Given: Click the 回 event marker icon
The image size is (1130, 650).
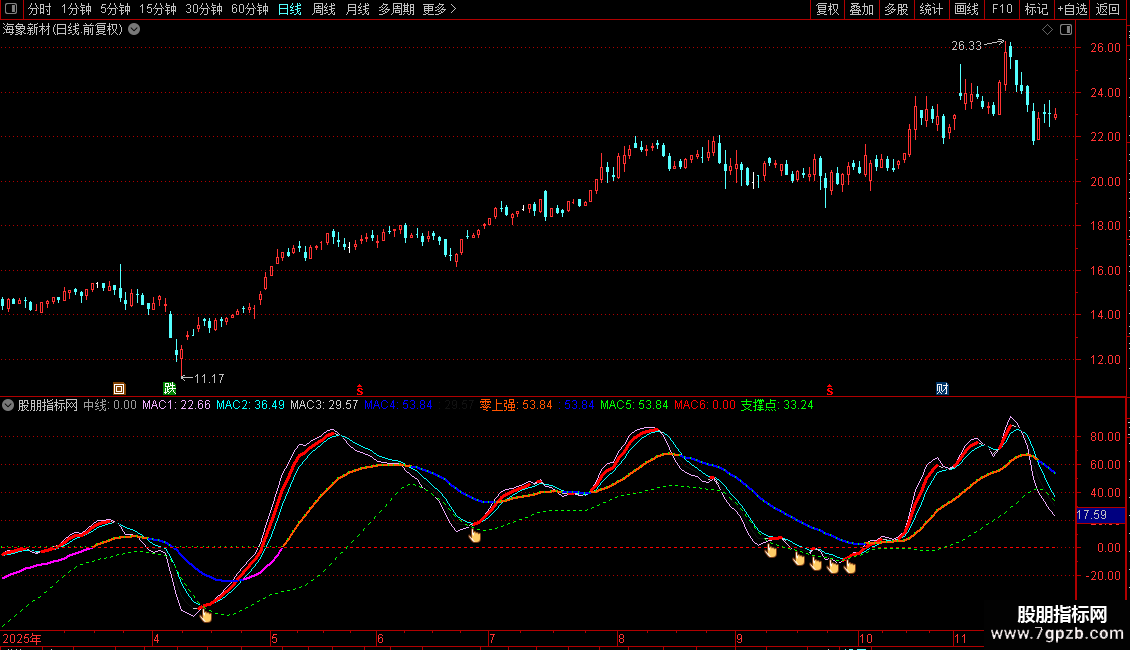Looking at the screenshot, I should 119,388.
